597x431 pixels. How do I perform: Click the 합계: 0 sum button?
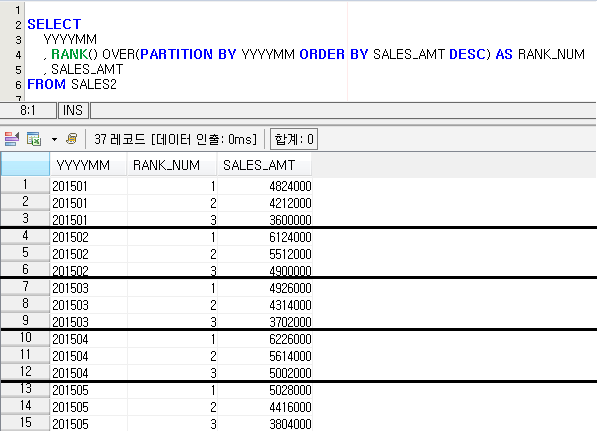(294, 139)
